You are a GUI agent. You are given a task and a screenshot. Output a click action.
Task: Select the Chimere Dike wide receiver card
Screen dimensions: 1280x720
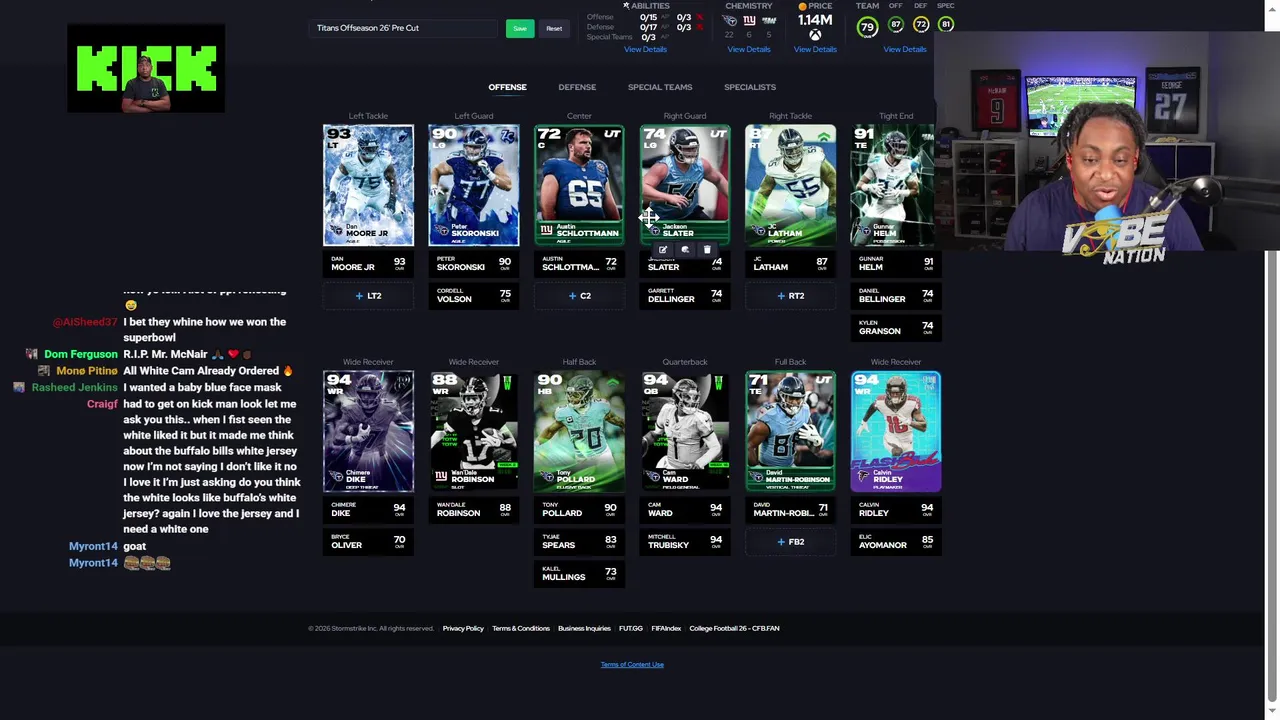[368, 431]
